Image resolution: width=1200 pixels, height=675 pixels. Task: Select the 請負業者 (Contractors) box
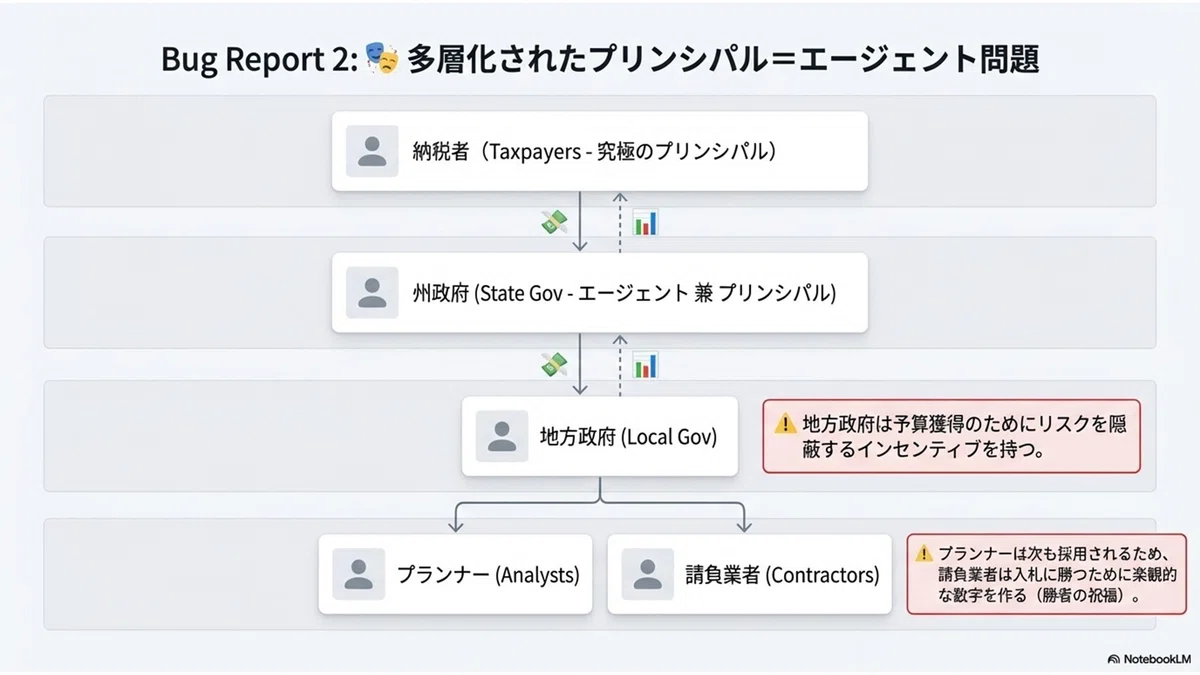tap(749, 574)
